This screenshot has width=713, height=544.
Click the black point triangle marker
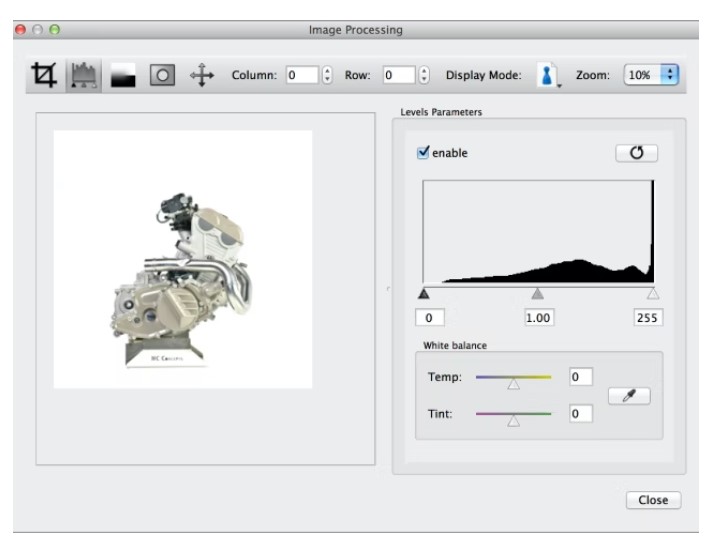pyautogui.click(x=424, y=294)
